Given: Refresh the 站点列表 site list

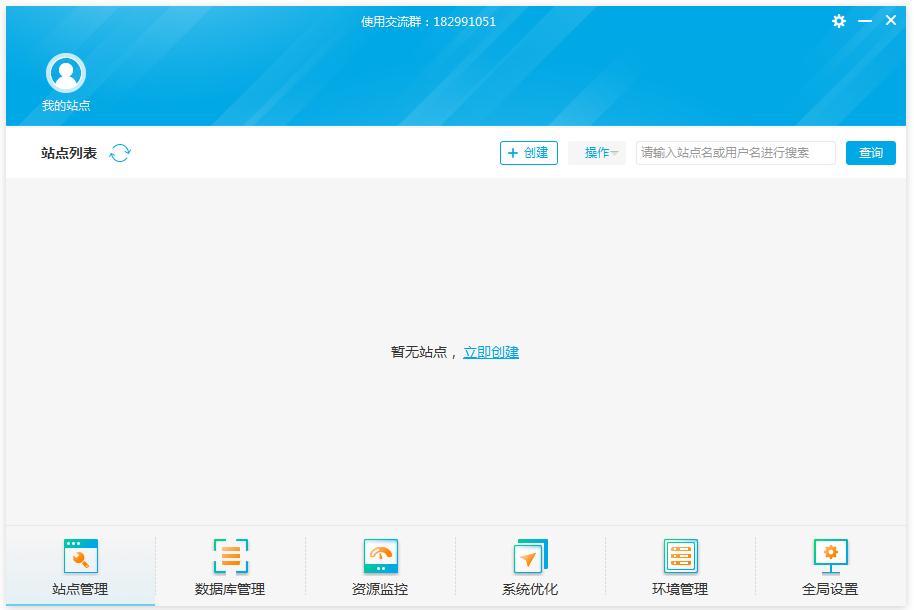Looking at the screenshot, I should tap(119, 152).
